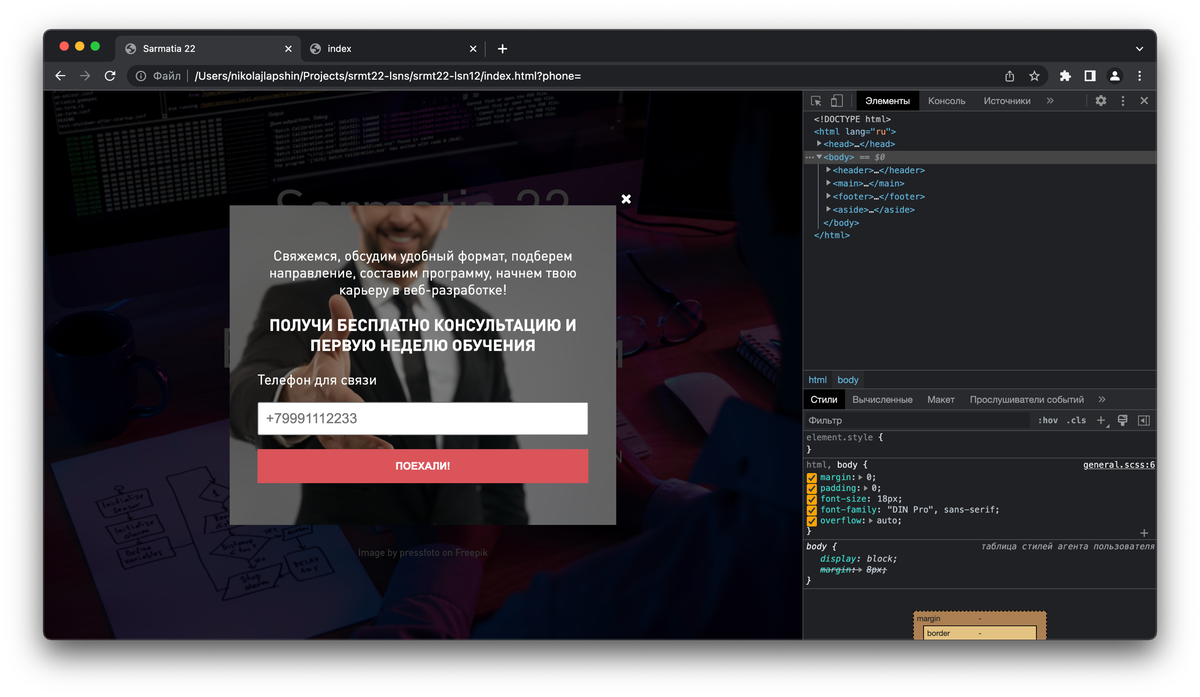Open the Макет tab
The width and height of the screenshot is (1200, 697).
click(941, 400)
